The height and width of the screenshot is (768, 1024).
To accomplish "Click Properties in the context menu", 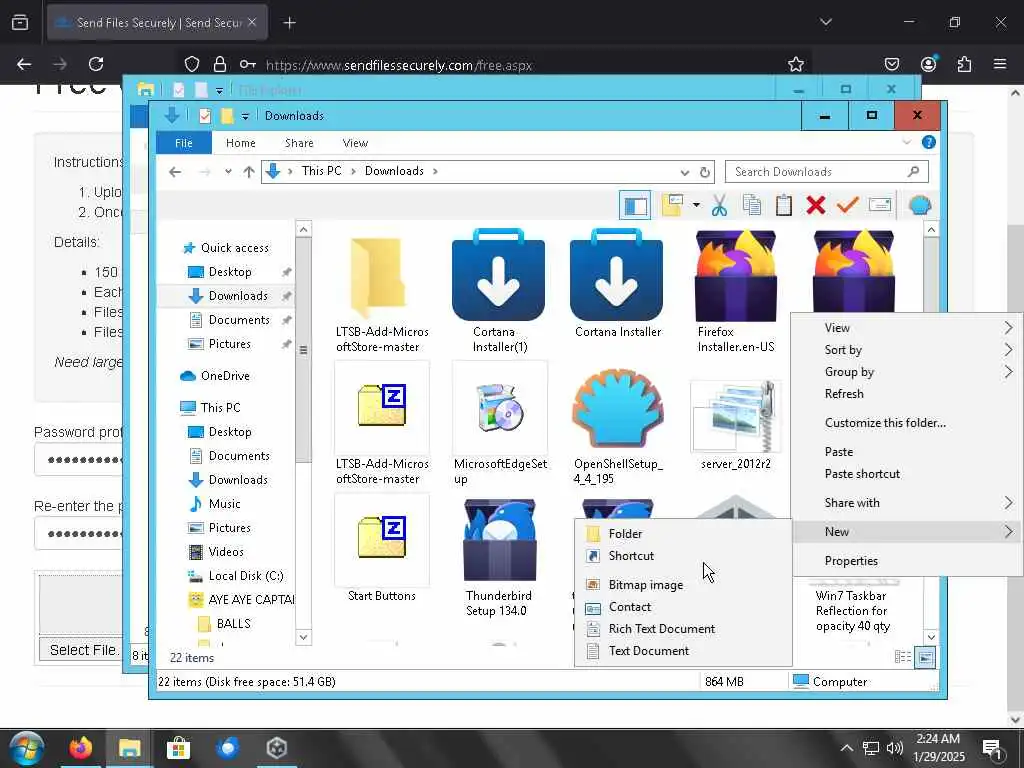I will coord(906,561).
